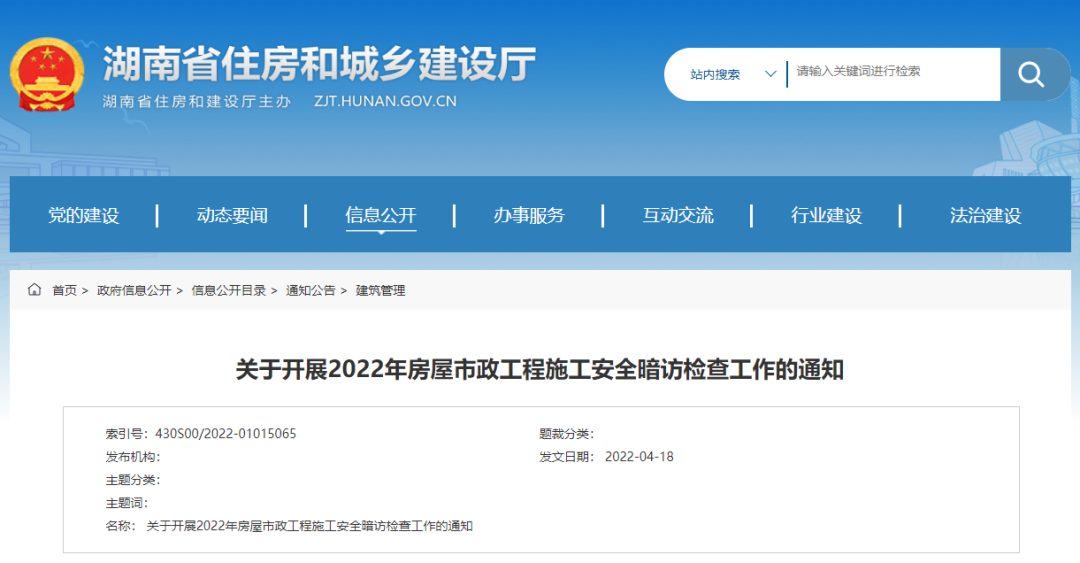Open the 法治建设 menu
Screen dimensions: 1080x563
point(985,215)
